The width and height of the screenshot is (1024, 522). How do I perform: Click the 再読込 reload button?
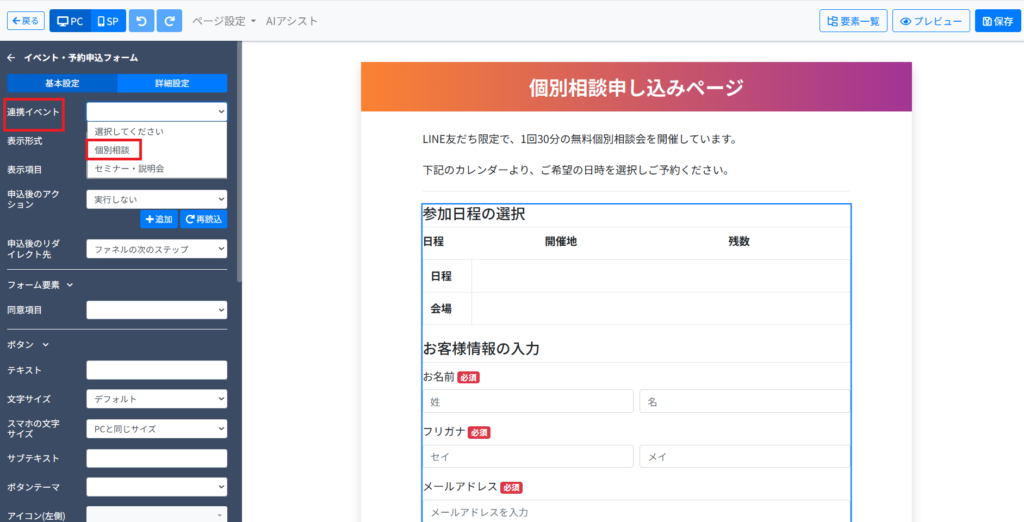click(x=203, y=219)
